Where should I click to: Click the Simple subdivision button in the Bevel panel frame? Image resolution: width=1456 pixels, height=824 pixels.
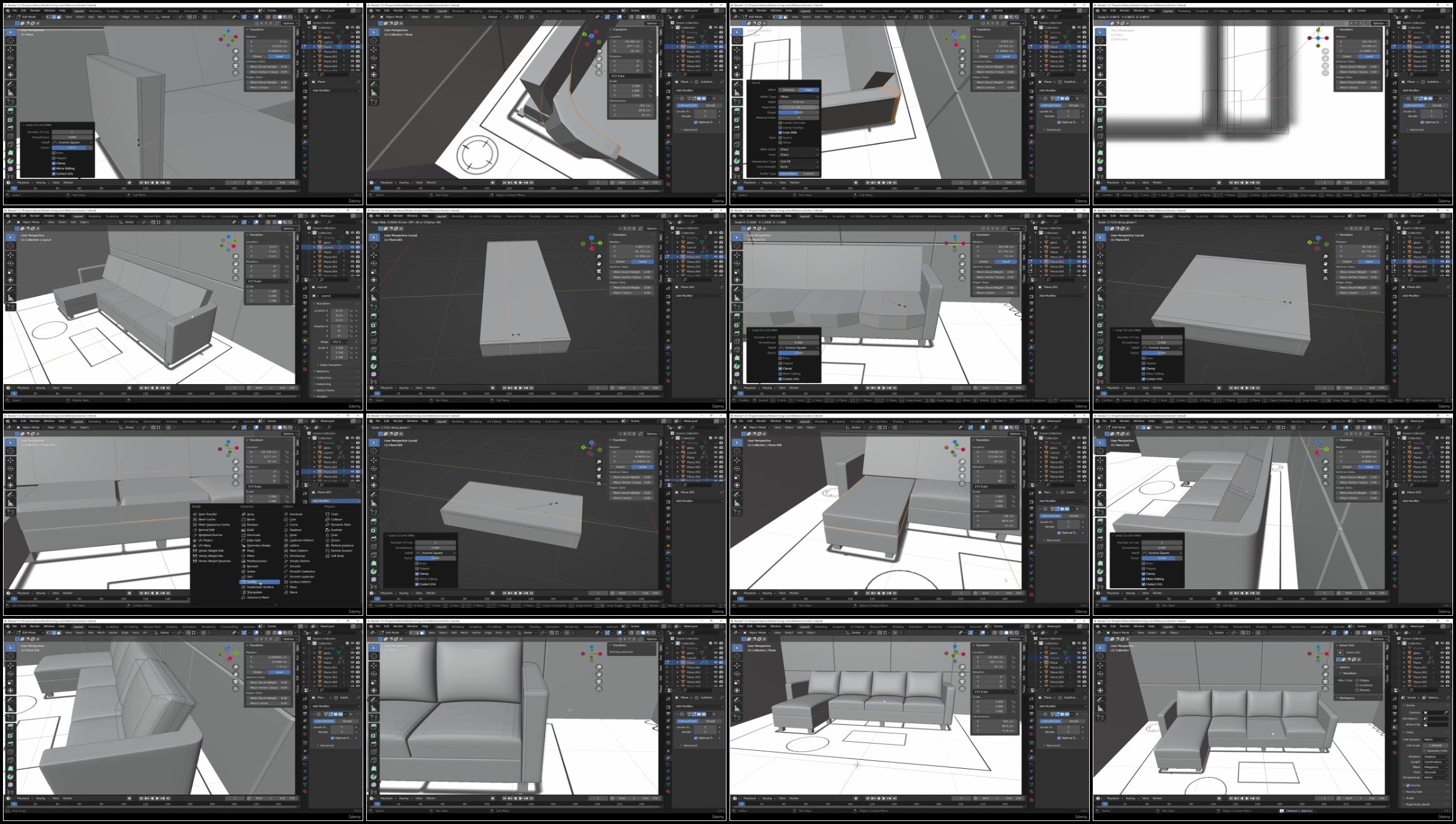[1074, 105]
